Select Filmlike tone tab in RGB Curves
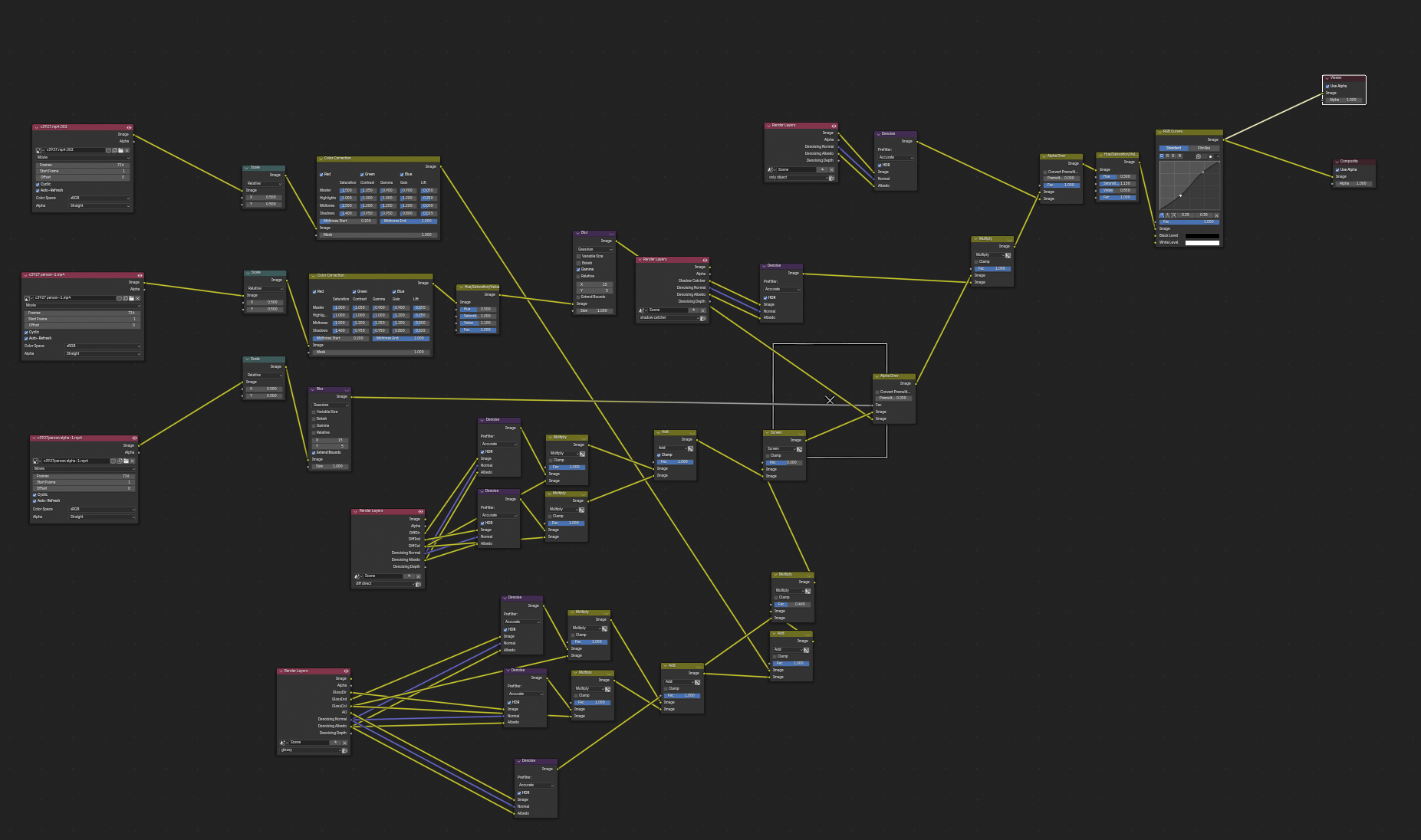Viewport: 1421px width, 840px height. pos(1204,148)
